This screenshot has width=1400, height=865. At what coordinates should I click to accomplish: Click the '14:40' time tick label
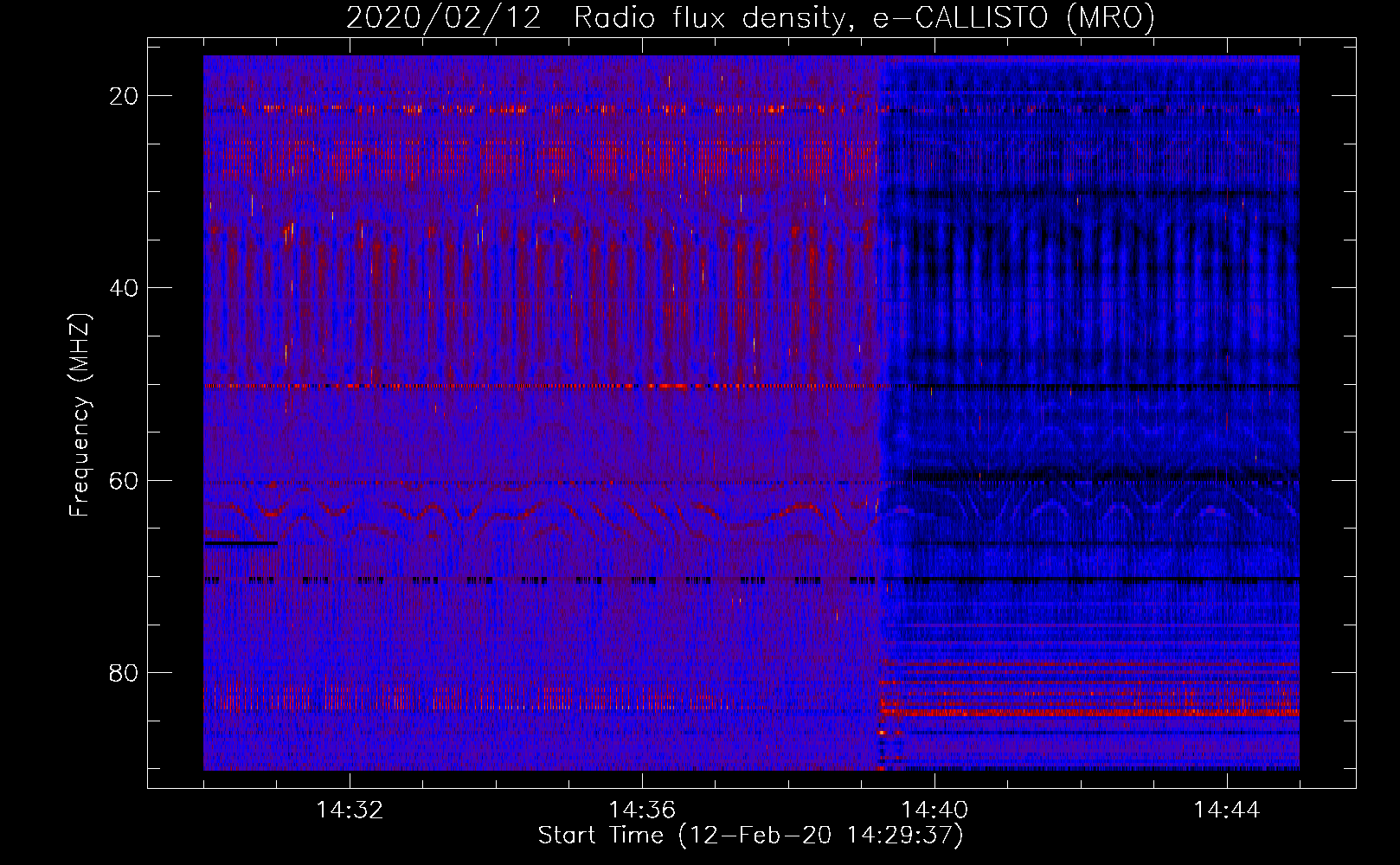click(934, 811)
